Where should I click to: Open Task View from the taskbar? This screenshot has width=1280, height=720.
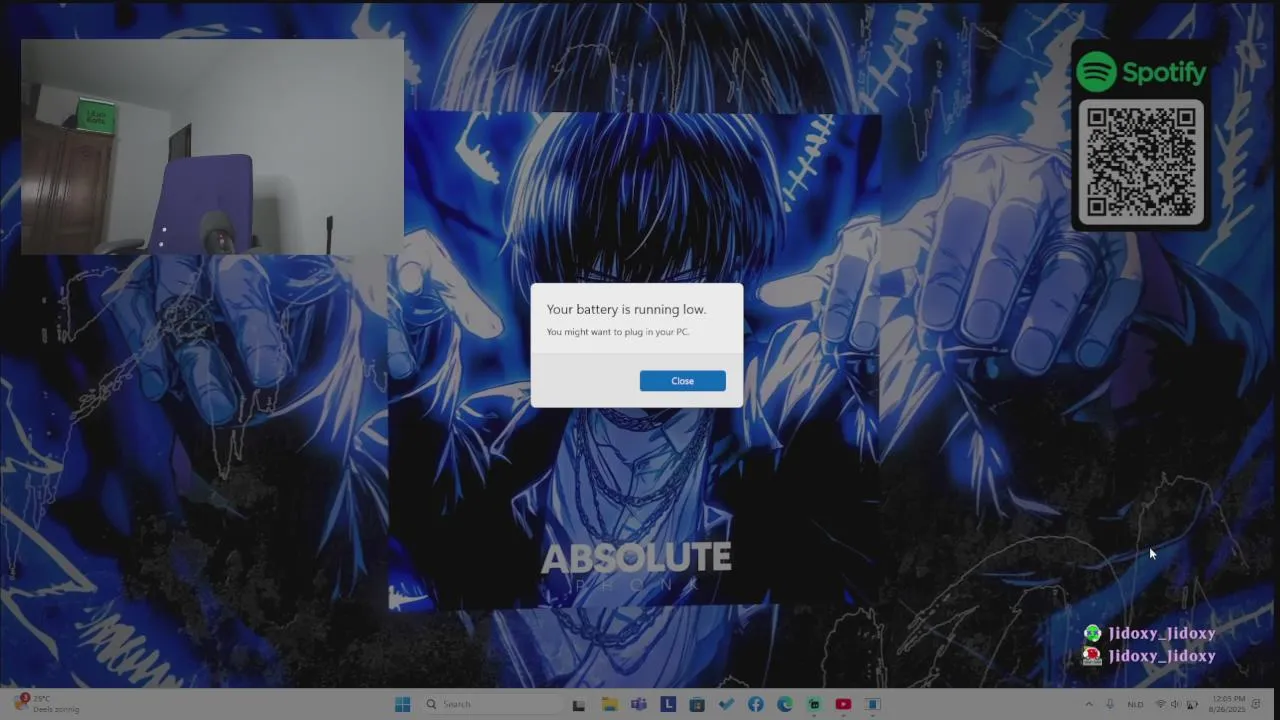tap(578, 704)
